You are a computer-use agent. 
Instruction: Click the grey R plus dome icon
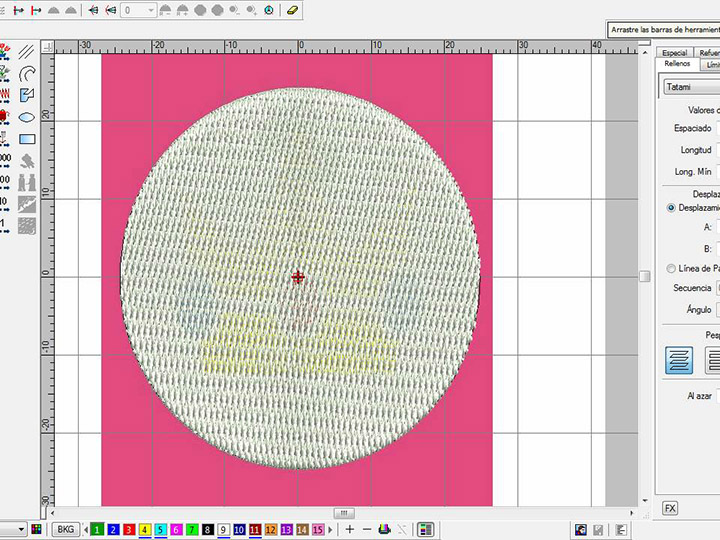(x=182, y=10)
